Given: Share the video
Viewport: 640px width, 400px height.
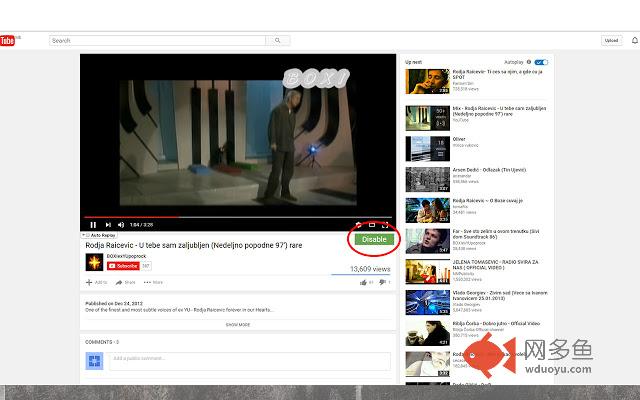Looking at the screenshot, I should tap(125, 282).
